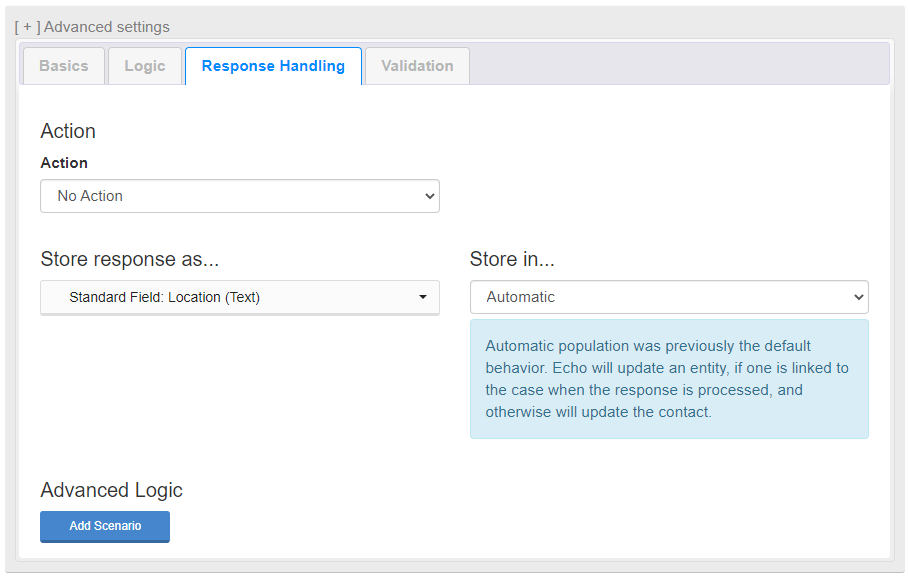Open the Store in Automatic dropdown

tap(669, 297)
